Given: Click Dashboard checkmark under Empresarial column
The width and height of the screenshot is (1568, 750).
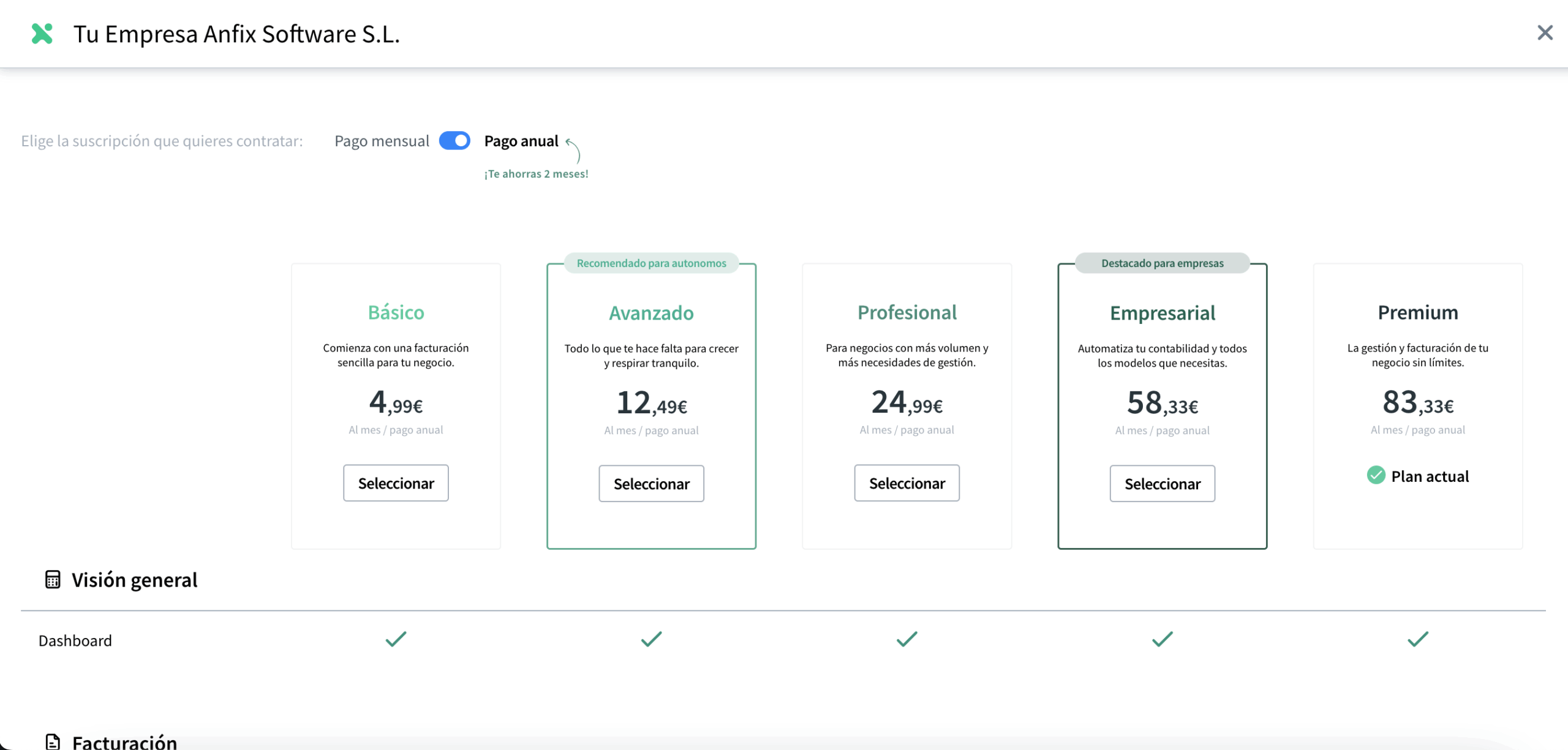Looking at the screenshot, I should (x=1162, y=639).
